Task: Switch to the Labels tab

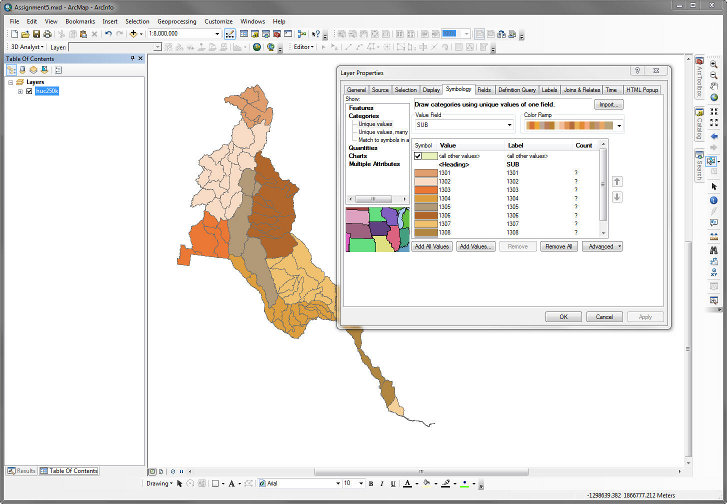Action: (549, 90)
